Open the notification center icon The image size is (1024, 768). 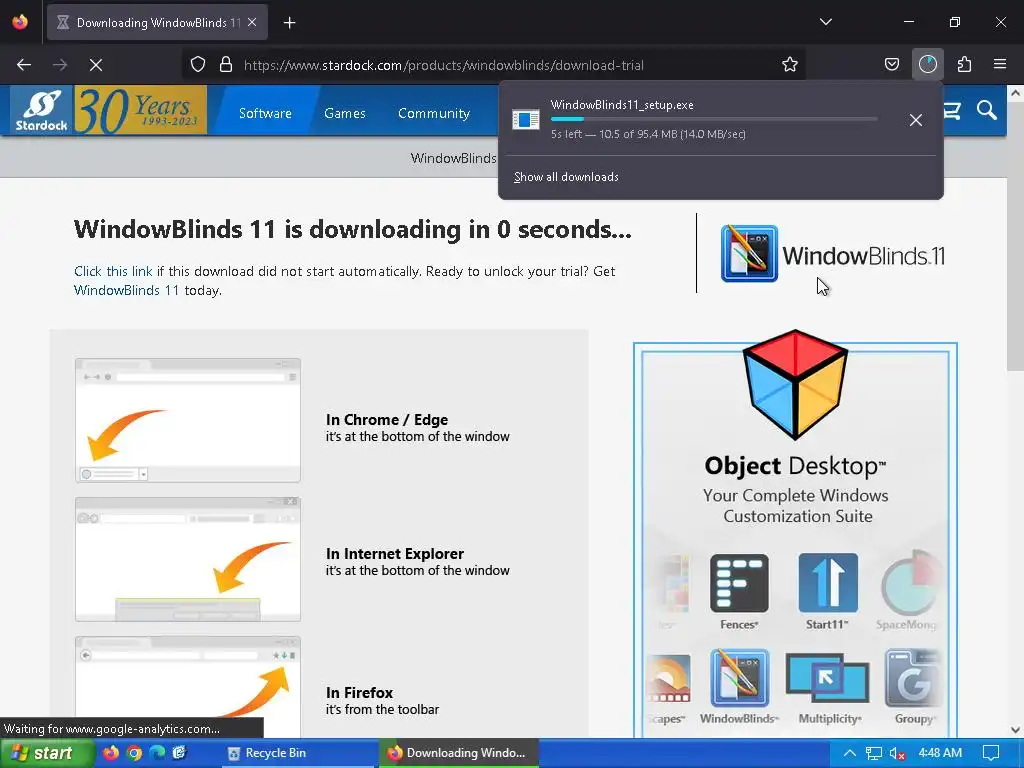coord(991,753)
